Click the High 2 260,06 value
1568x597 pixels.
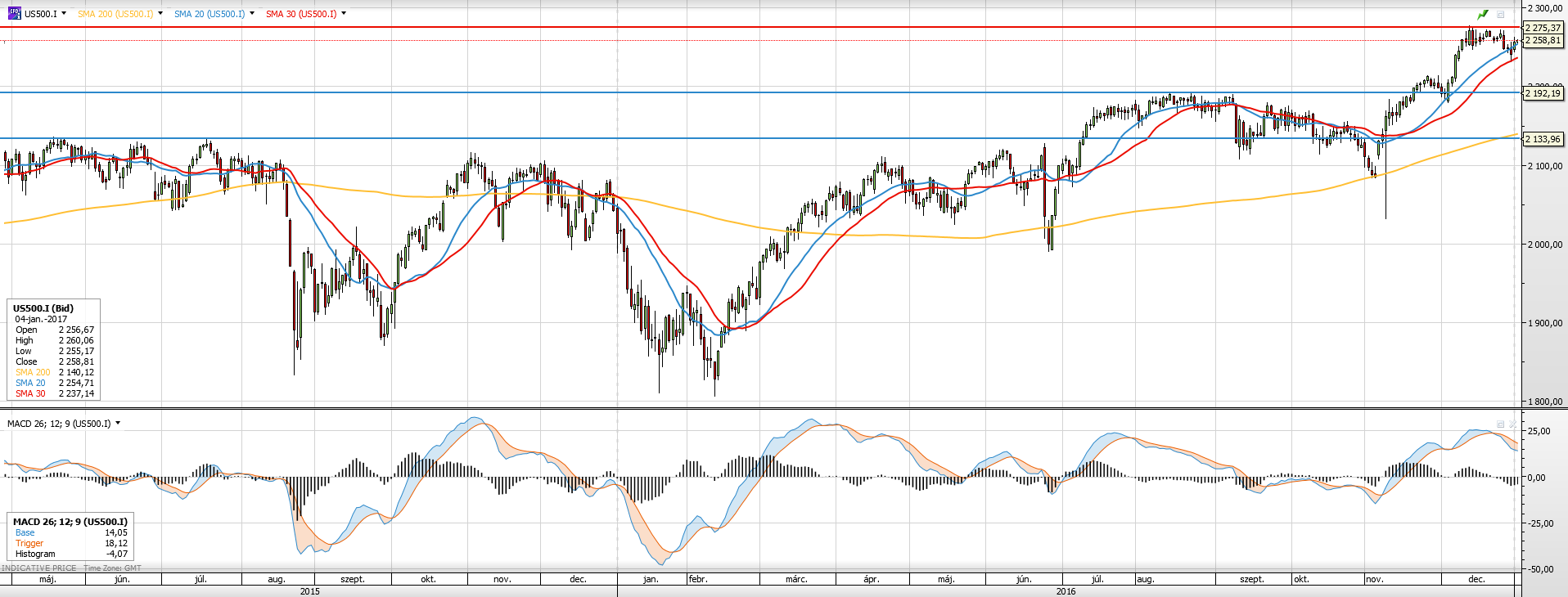coord(76,340)
